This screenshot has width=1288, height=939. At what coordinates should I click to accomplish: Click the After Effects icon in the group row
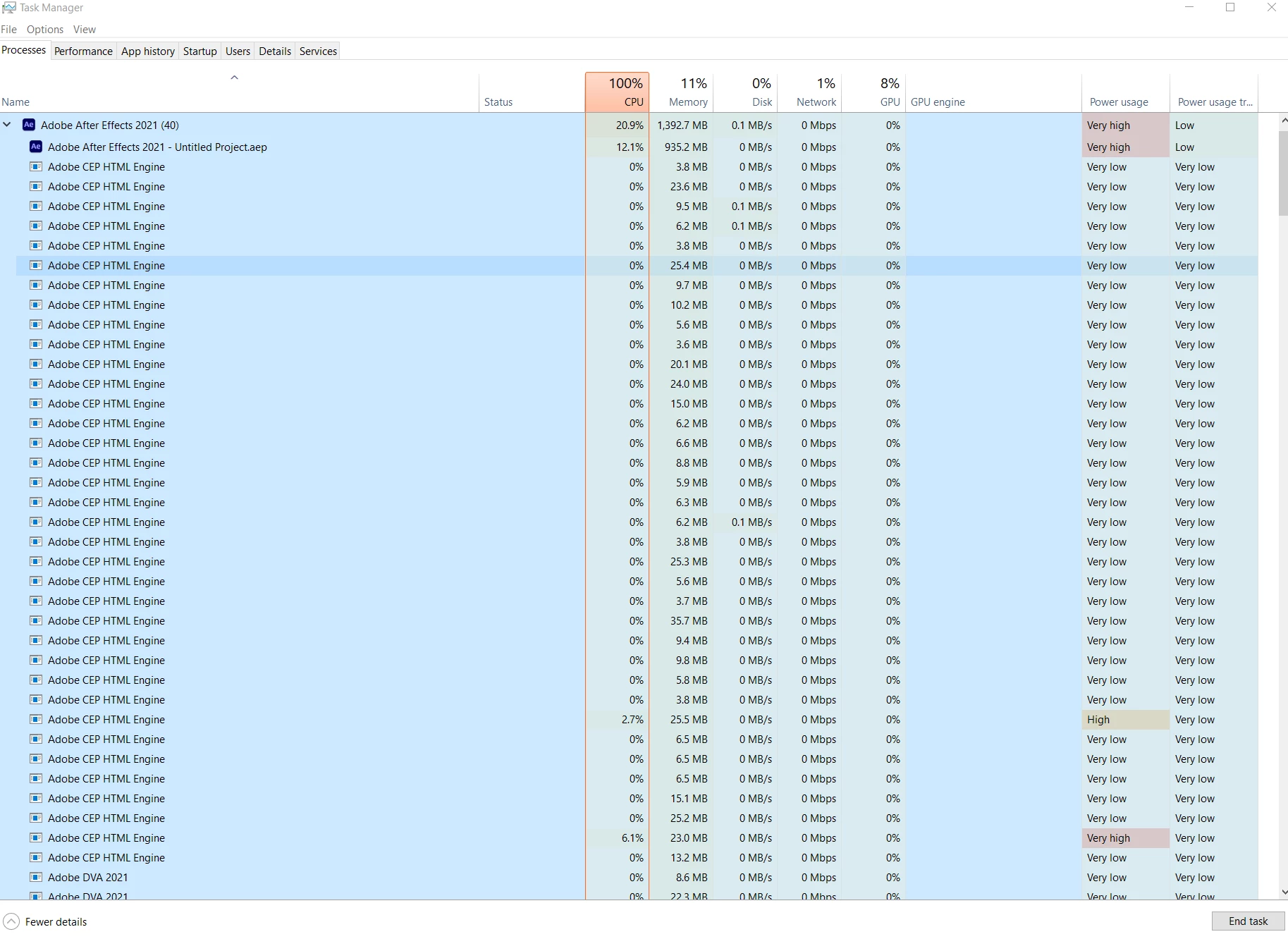pos(29,125)
